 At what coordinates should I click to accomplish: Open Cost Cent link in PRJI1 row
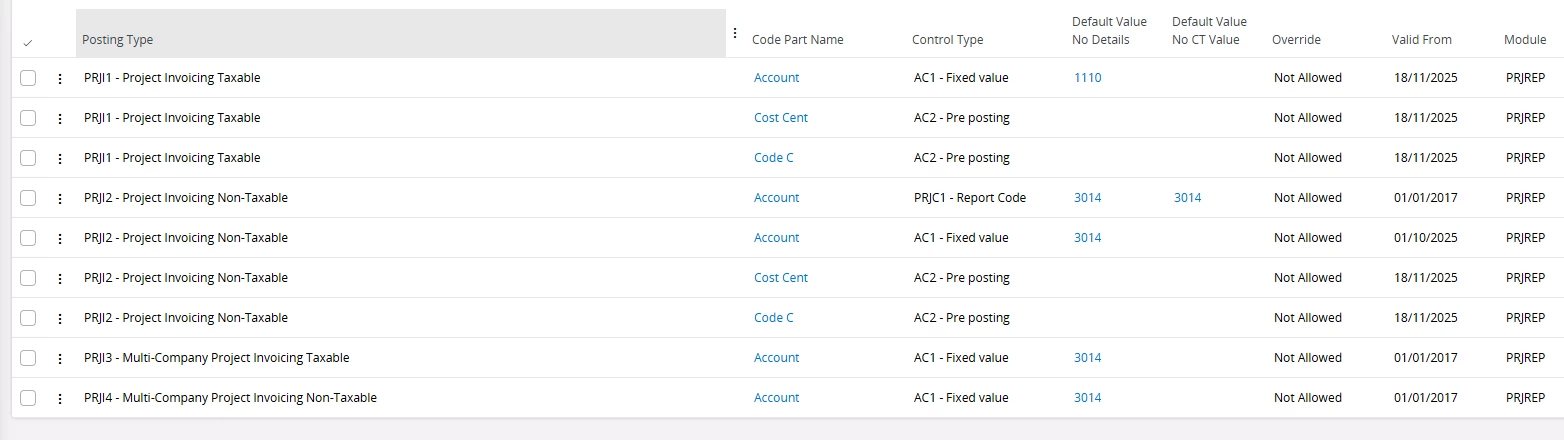[780, 118]
